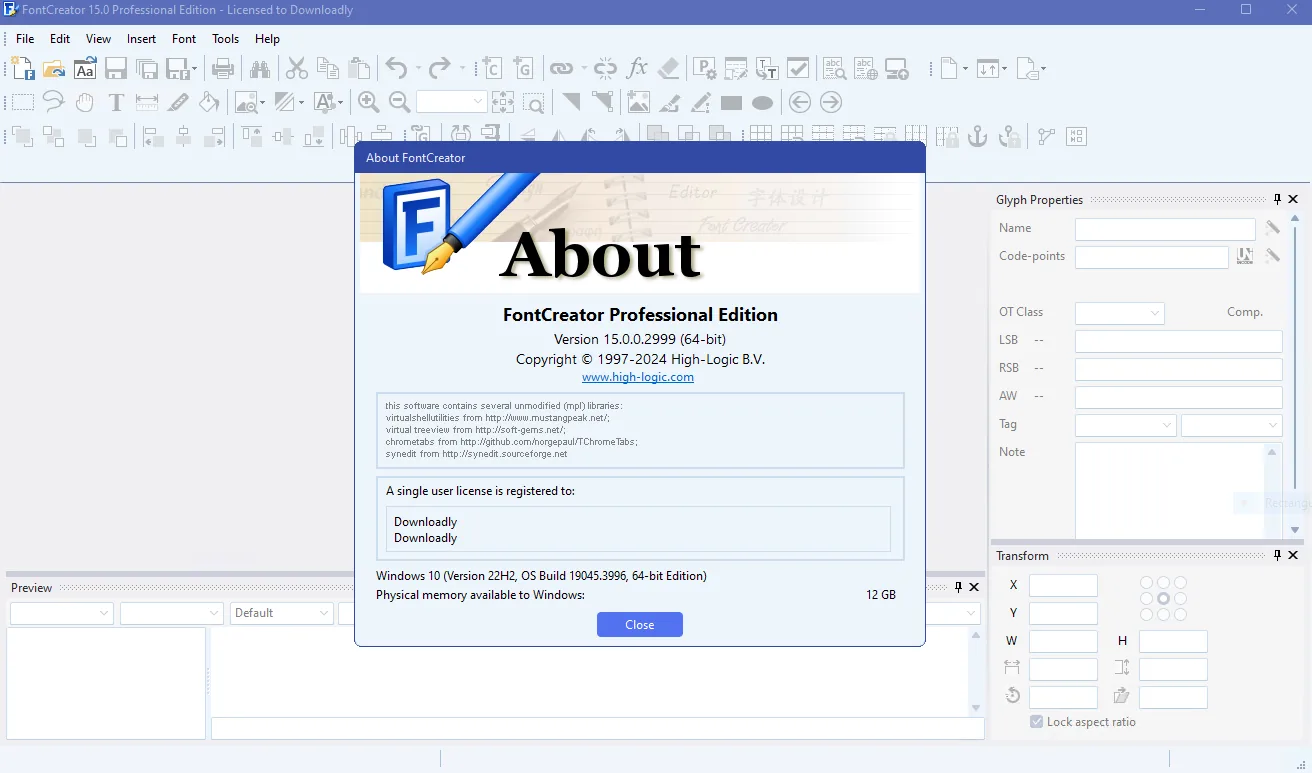The image size is (1312, 773).
Task: Click the Print icon in toolbar
Action: pos(223,68)
